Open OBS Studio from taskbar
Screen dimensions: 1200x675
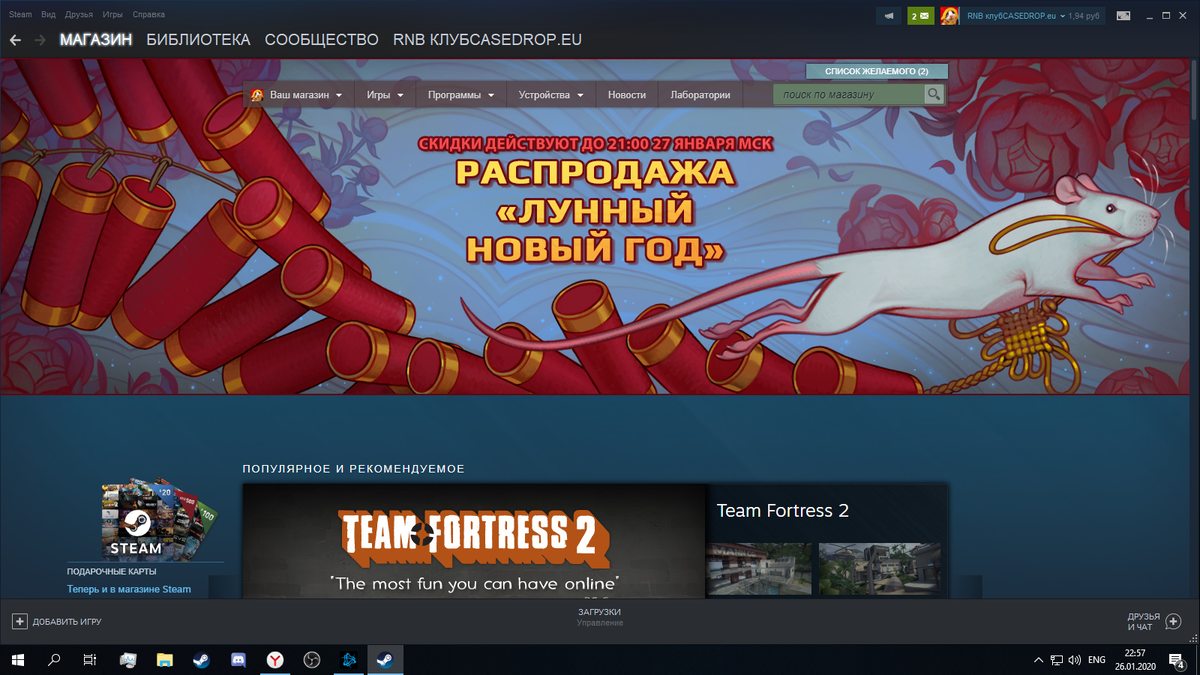pyautogui.click(x=311, y=660)
